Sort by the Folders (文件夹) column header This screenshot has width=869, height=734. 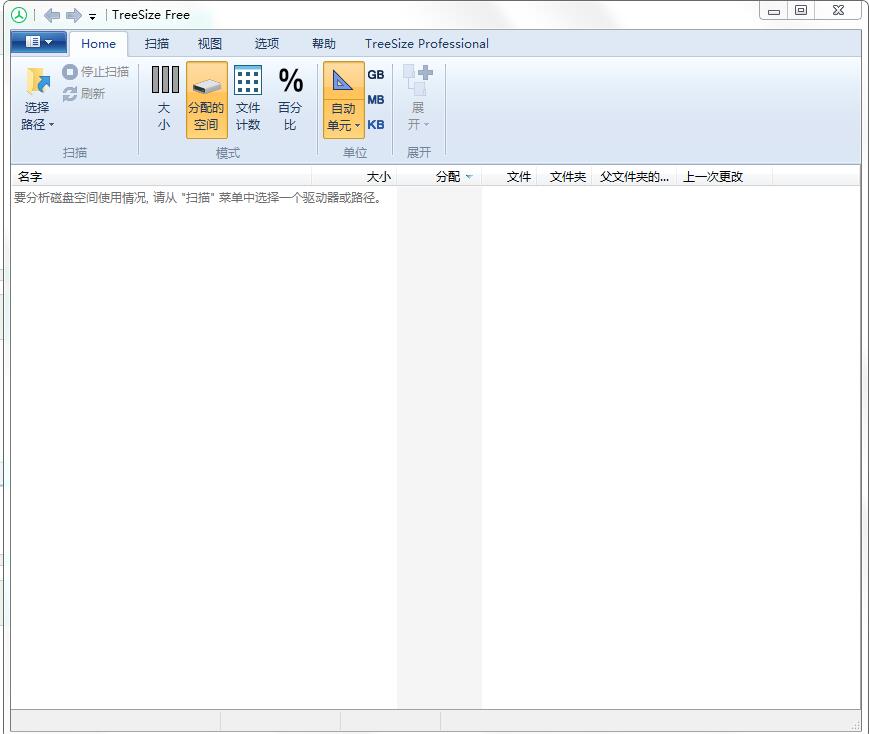tap(564, 176)
